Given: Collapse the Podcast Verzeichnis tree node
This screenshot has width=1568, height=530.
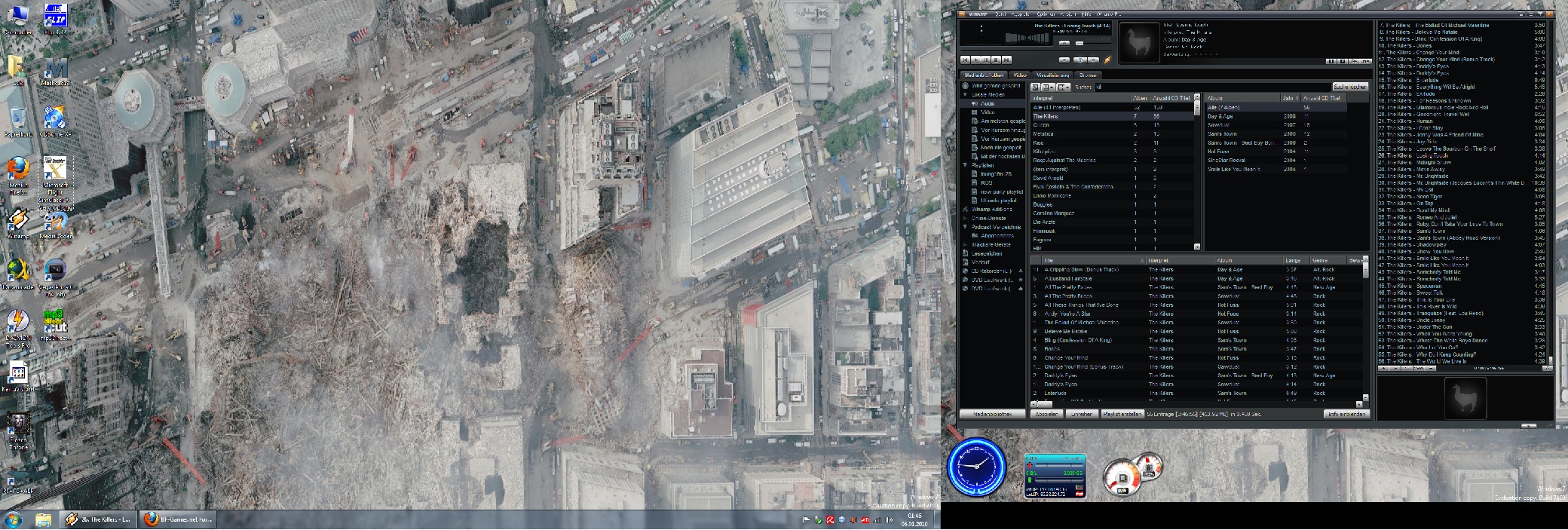Looking at the screenshot, I should pyautogui.click(x=965, y=227).
